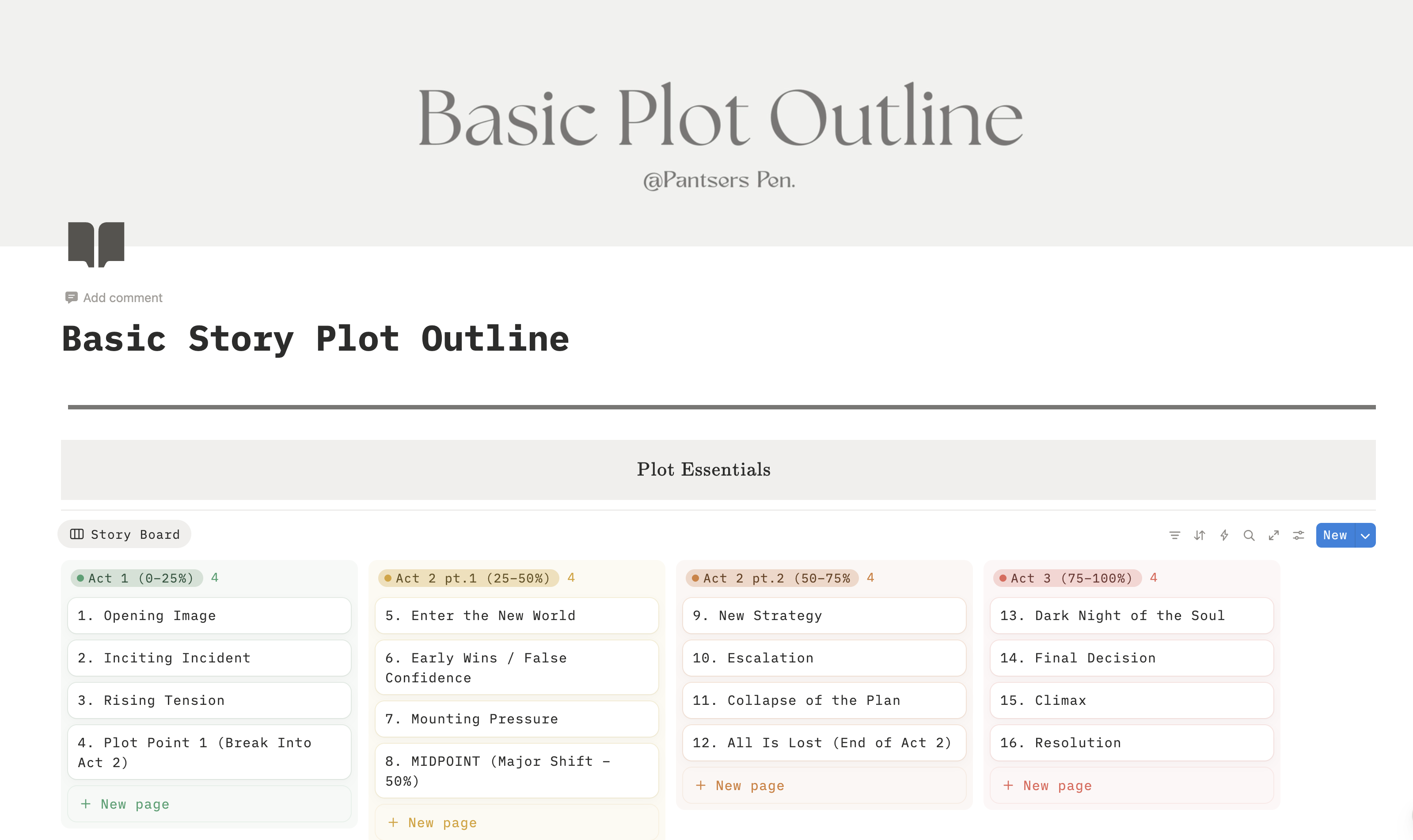Open the database filter icon
Image resolution: width=1413 pixels, height=840 pixels.
[1175, 535]
